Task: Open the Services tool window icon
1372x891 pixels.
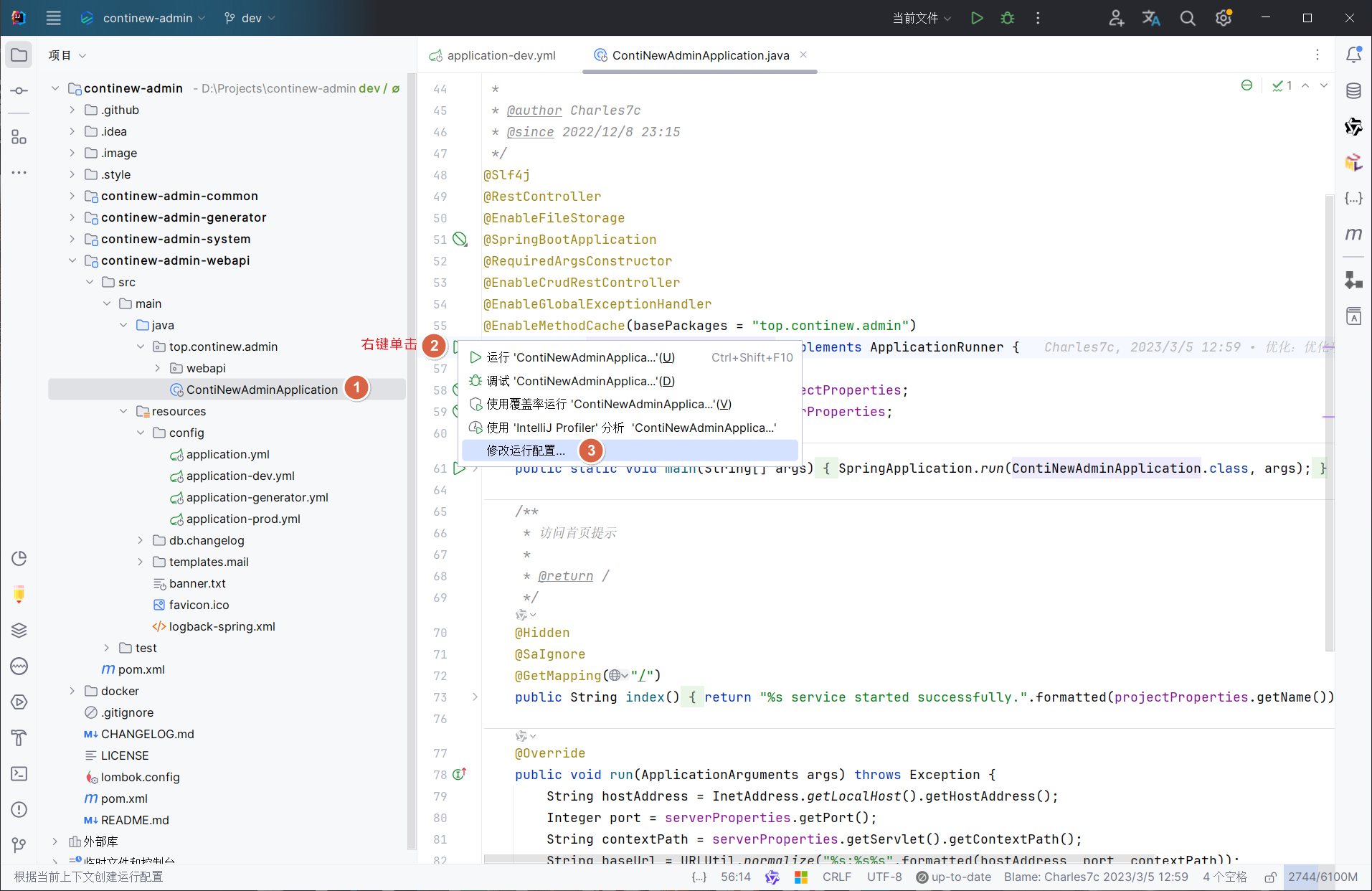Action: [x=19, y=702]
